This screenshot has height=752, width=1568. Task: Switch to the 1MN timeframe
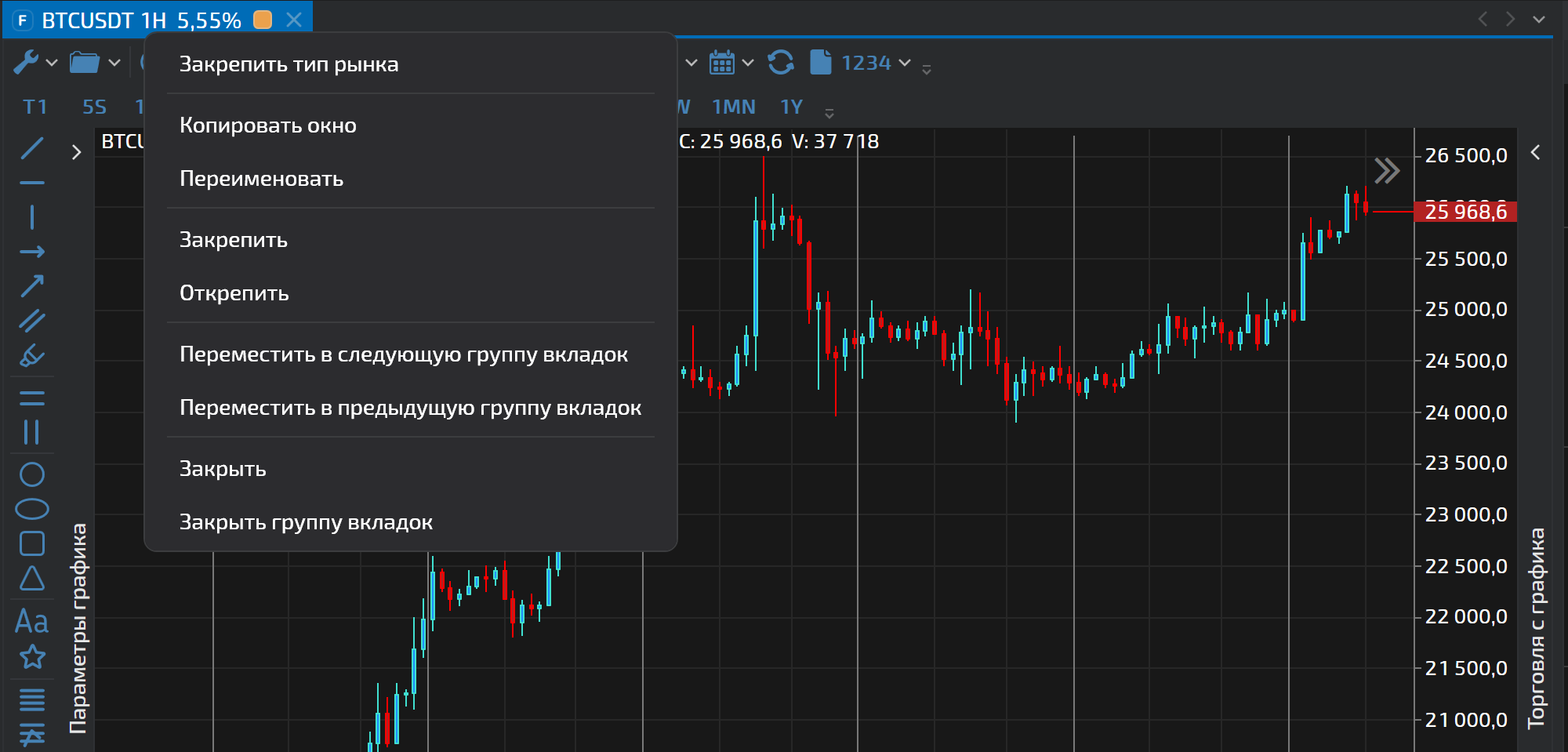point(733,107)
